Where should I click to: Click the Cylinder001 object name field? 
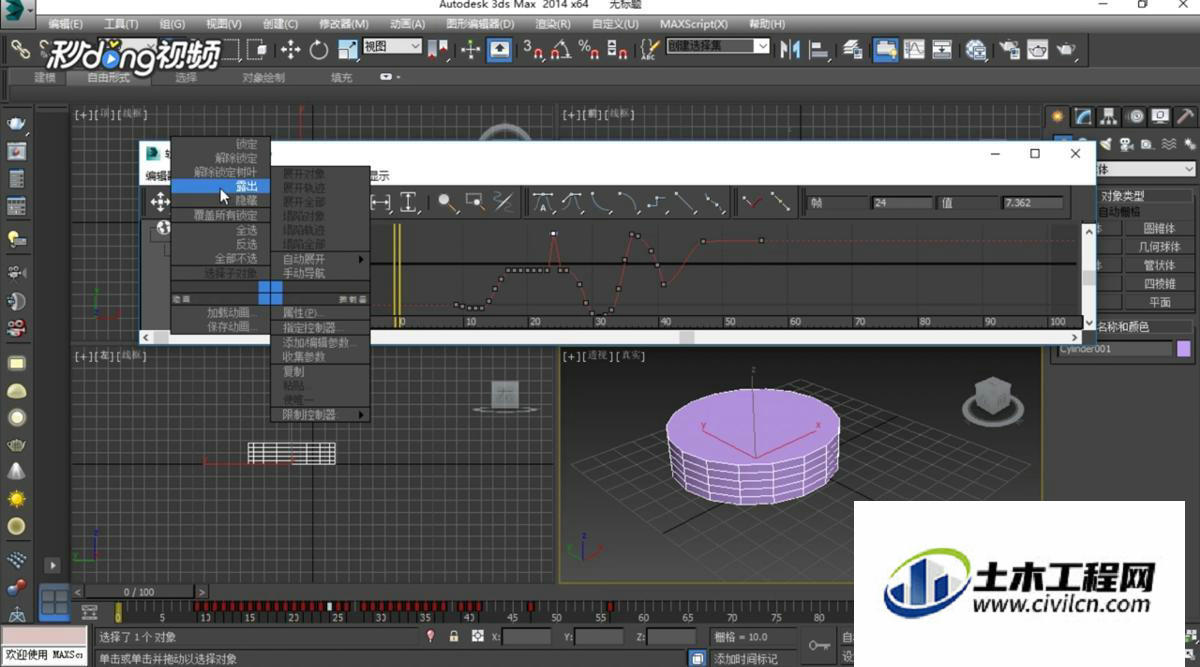pos(1115,349)
